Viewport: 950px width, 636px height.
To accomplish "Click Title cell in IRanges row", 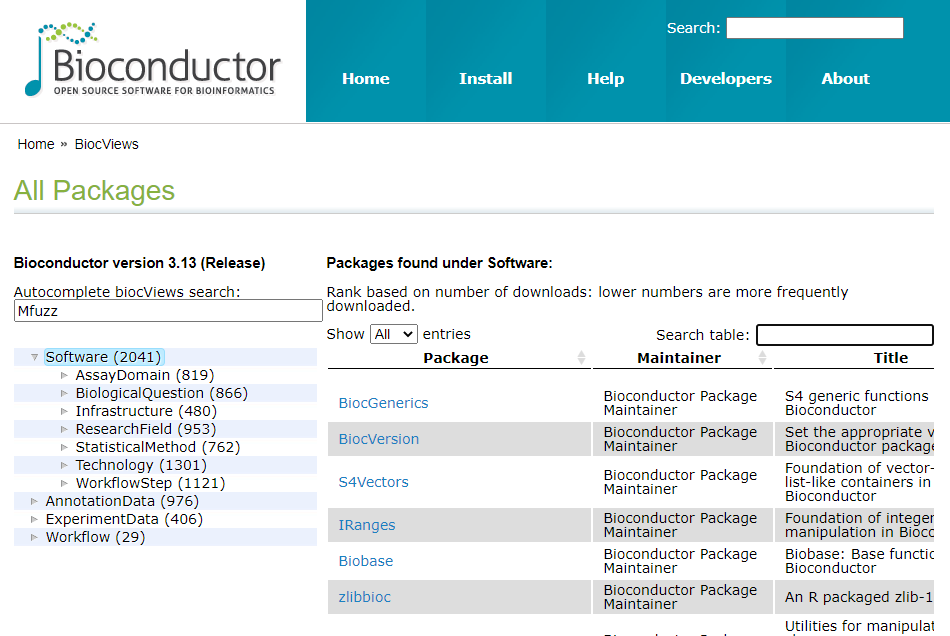I will click(x=854, y=525).
